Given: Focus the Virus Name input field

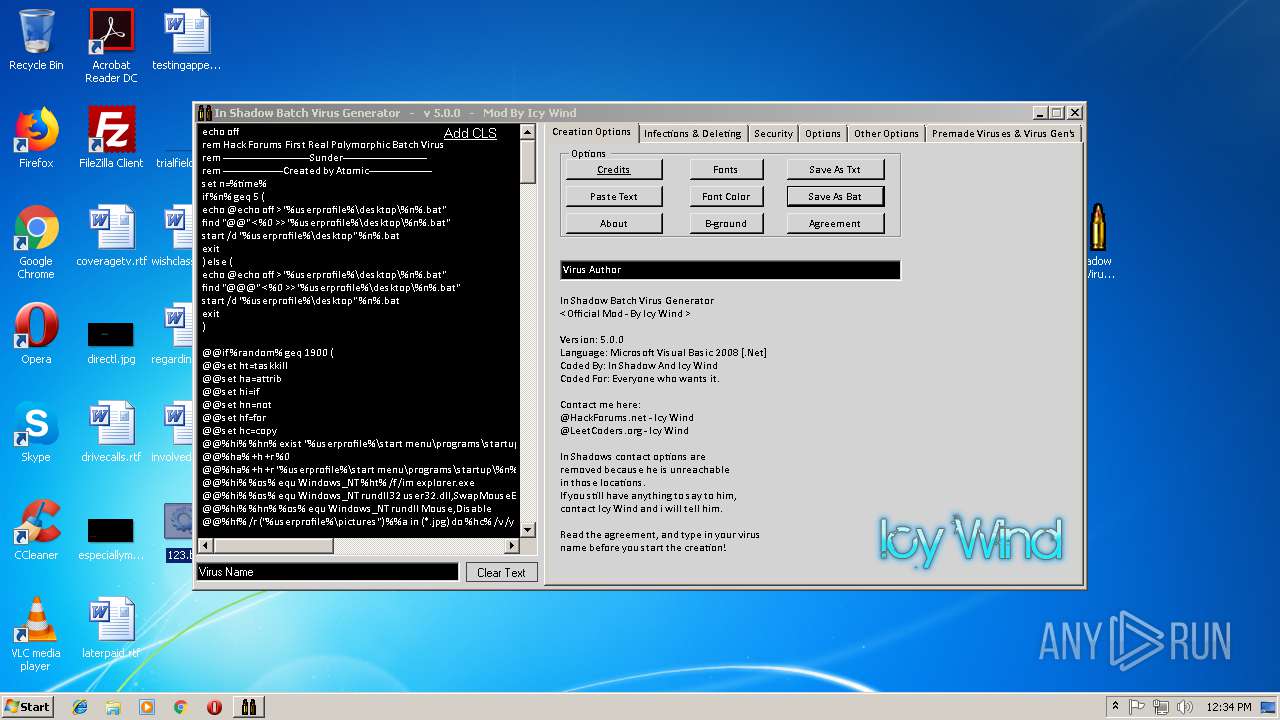Looking at the screenshot, I should coord(327,572).
